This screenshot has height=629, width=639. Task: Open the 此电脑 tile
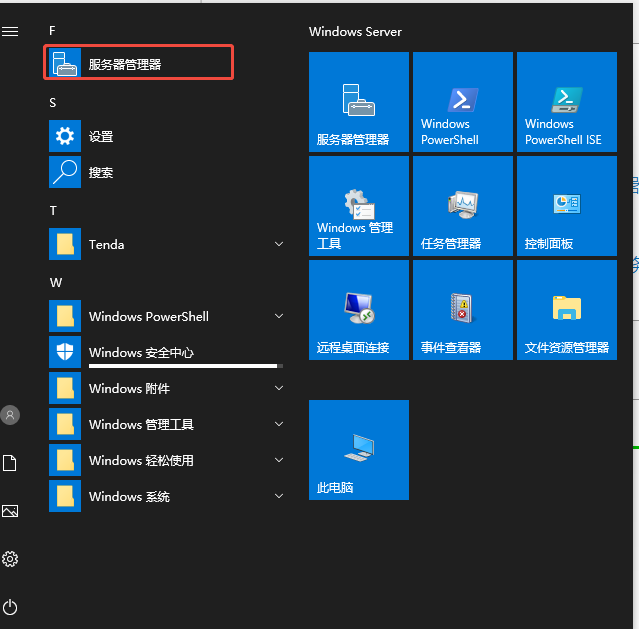[x=358, y=449]
